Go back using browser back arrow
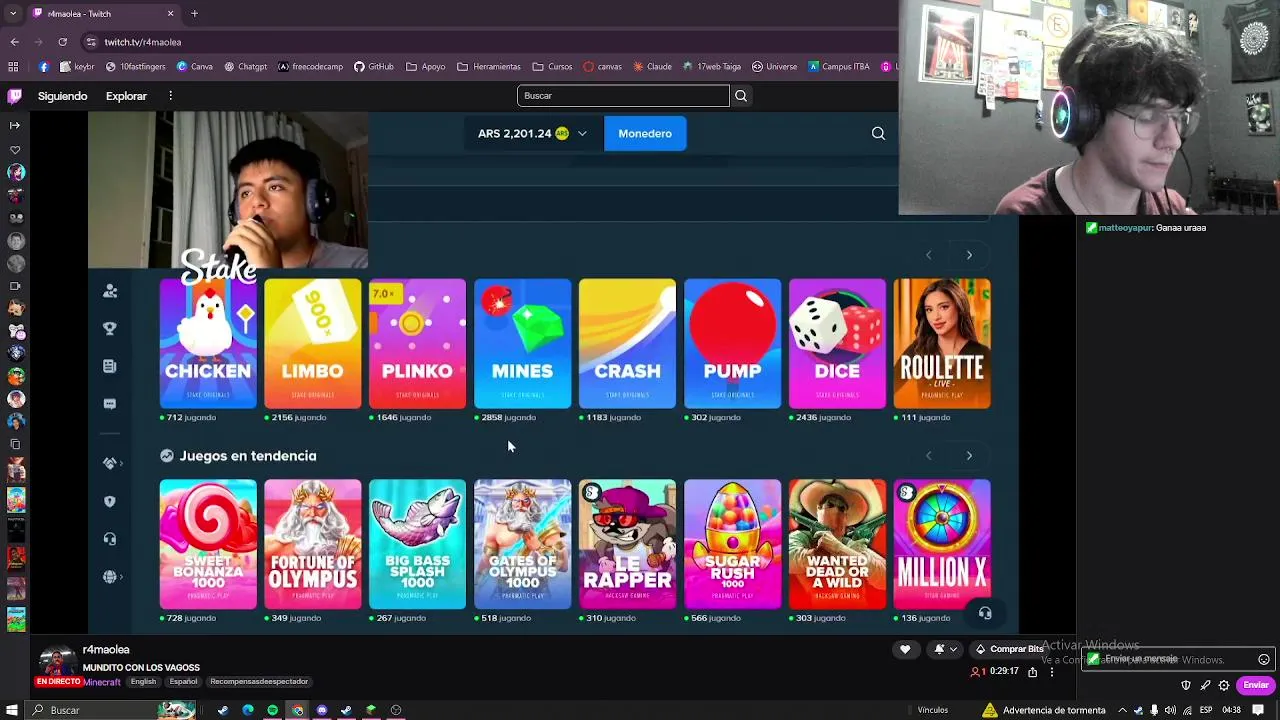The width and height of the screenshot is (1280, 720). click(14, 42)
